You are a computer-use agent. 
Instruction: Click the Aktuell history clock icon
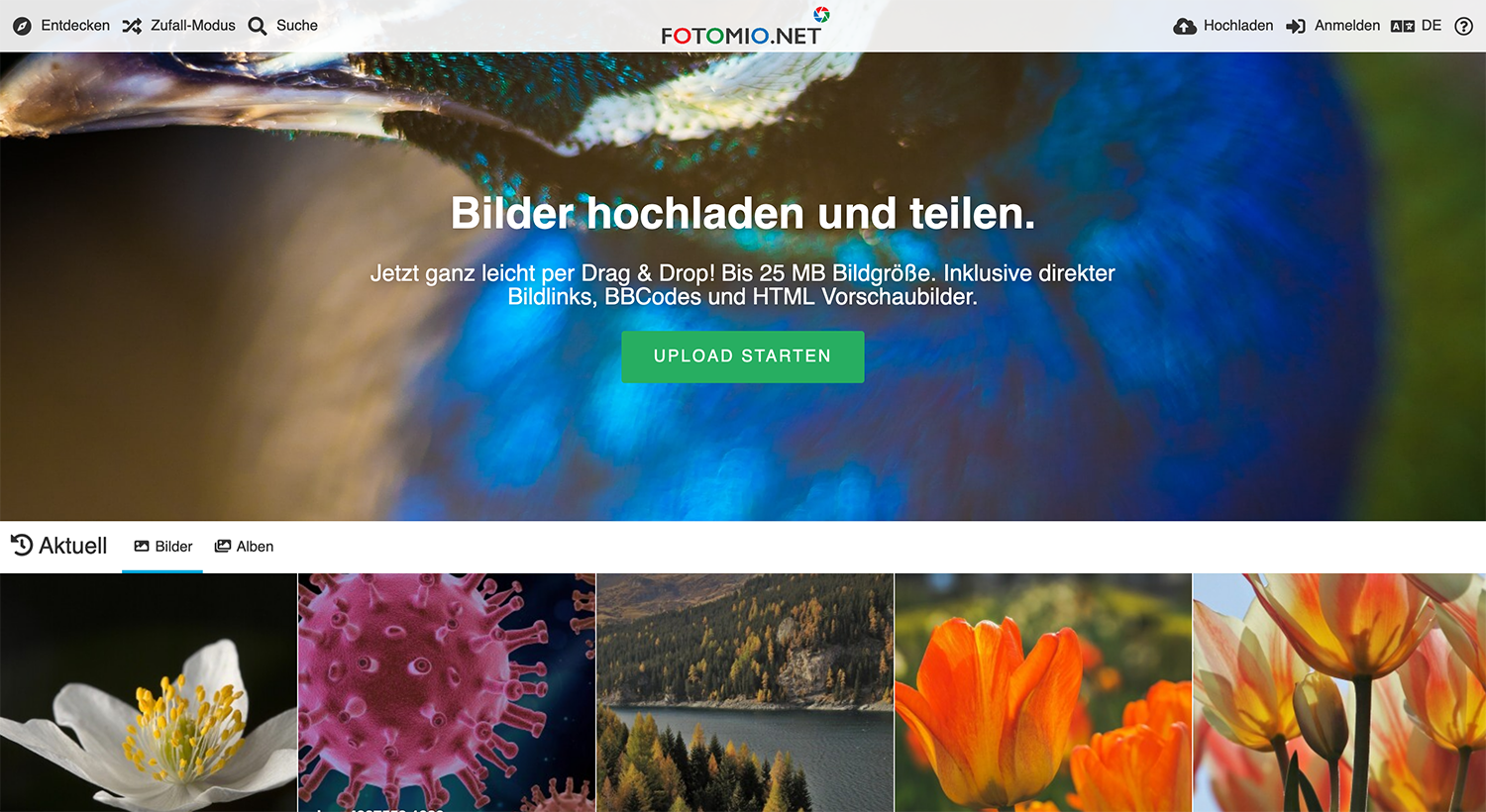click(22, 545)
